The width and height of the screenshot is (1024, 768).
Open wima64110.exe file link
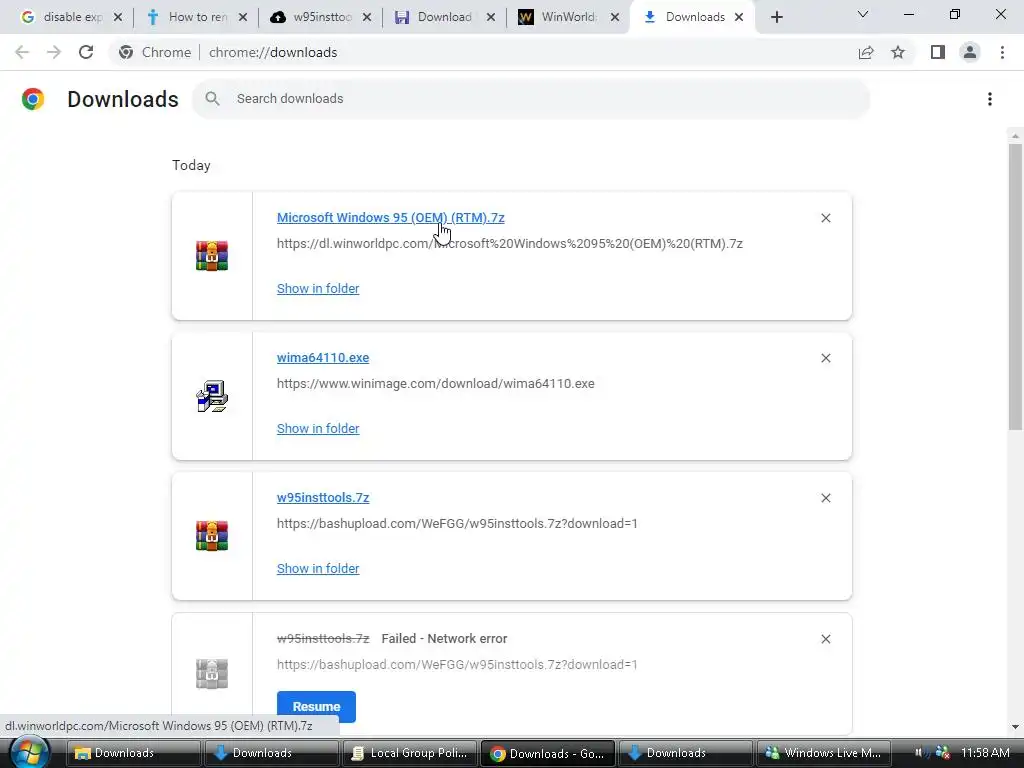323,357
